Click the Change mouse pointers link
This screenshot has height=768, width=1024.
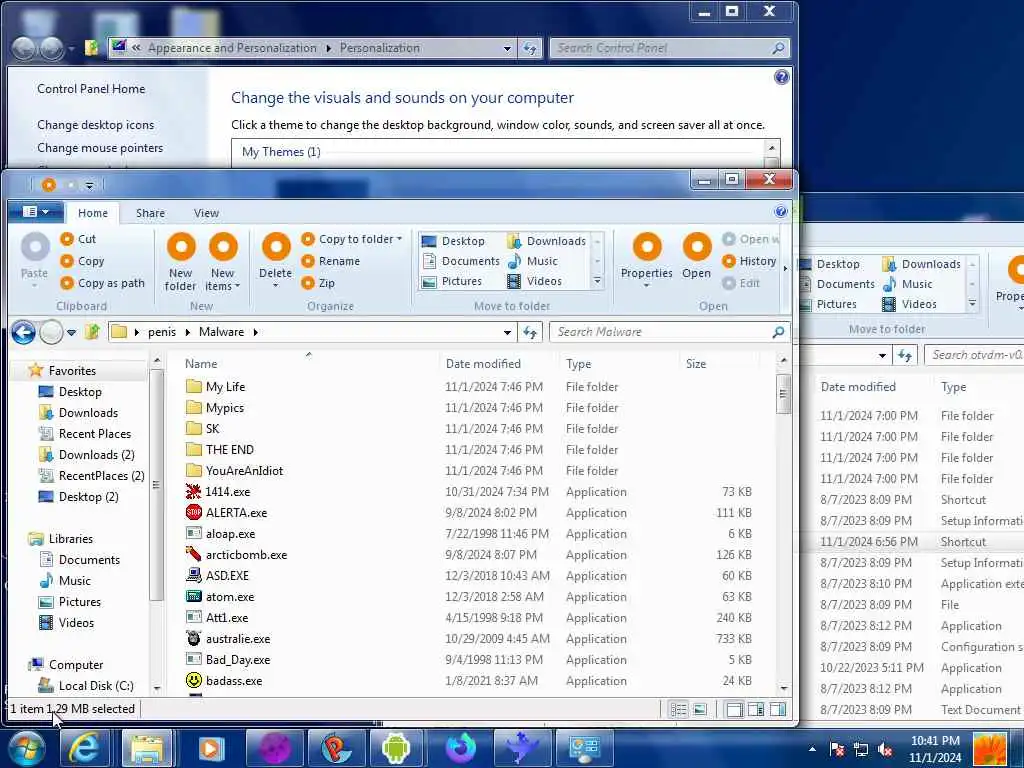100,148
